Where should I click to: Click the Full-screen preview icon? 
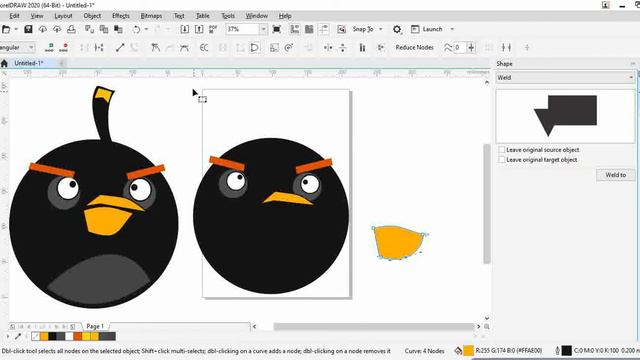(x=276, y=29)
